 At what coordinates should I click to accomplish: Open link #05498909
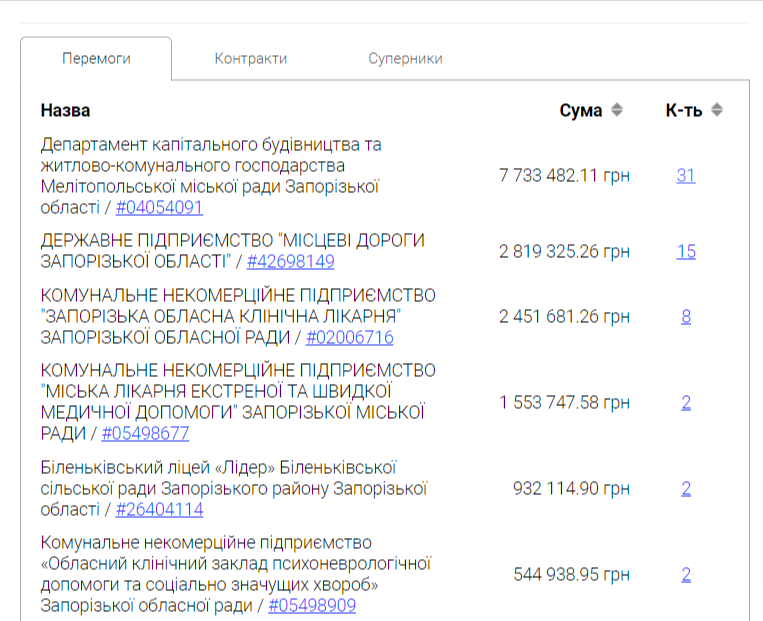[x=312, y=605]
